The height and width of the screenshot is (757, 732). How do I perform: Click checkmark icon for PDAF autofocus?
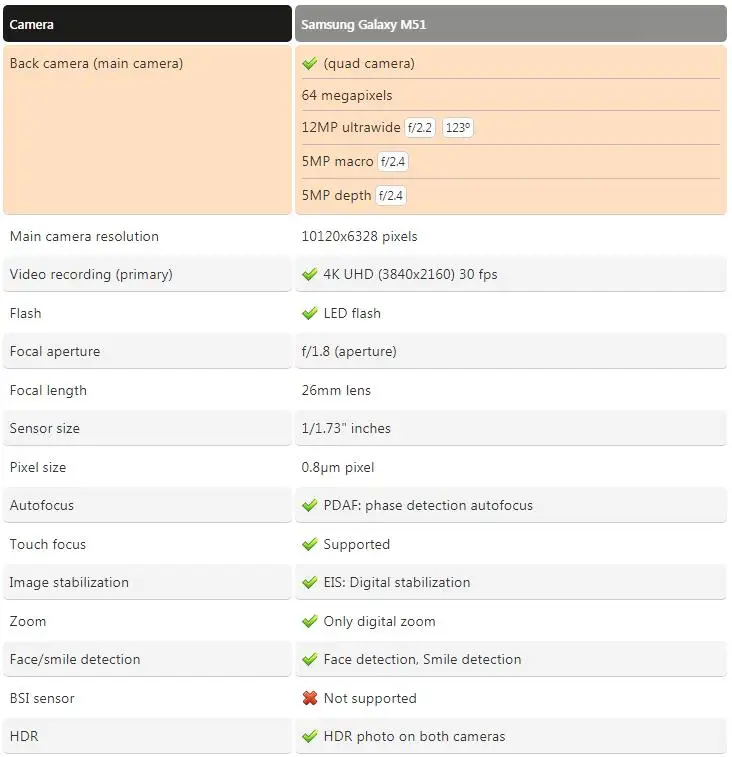coord(310,505)
